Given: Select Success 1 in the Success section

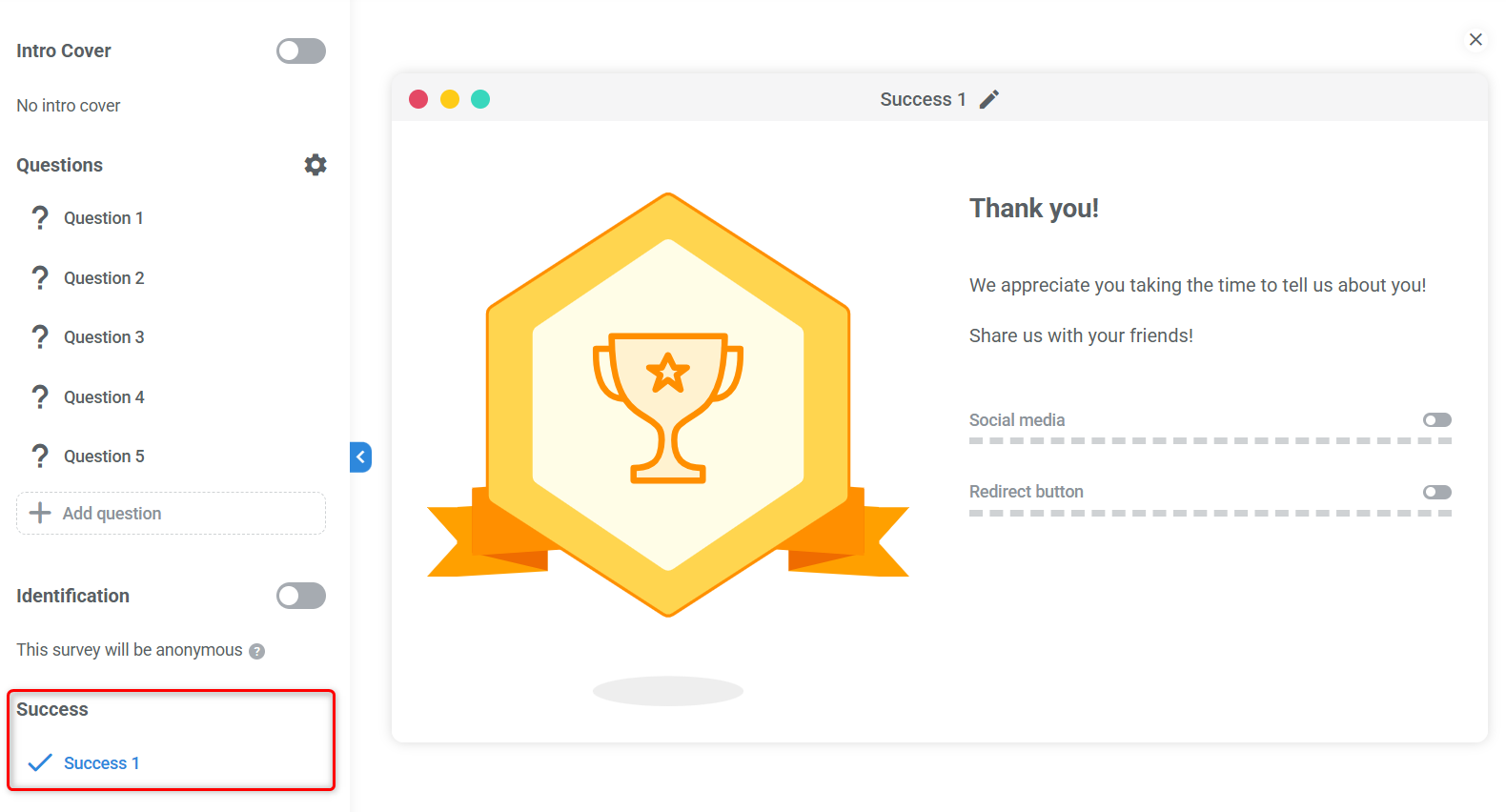Looking at the screenshot, I should [102, 762].
